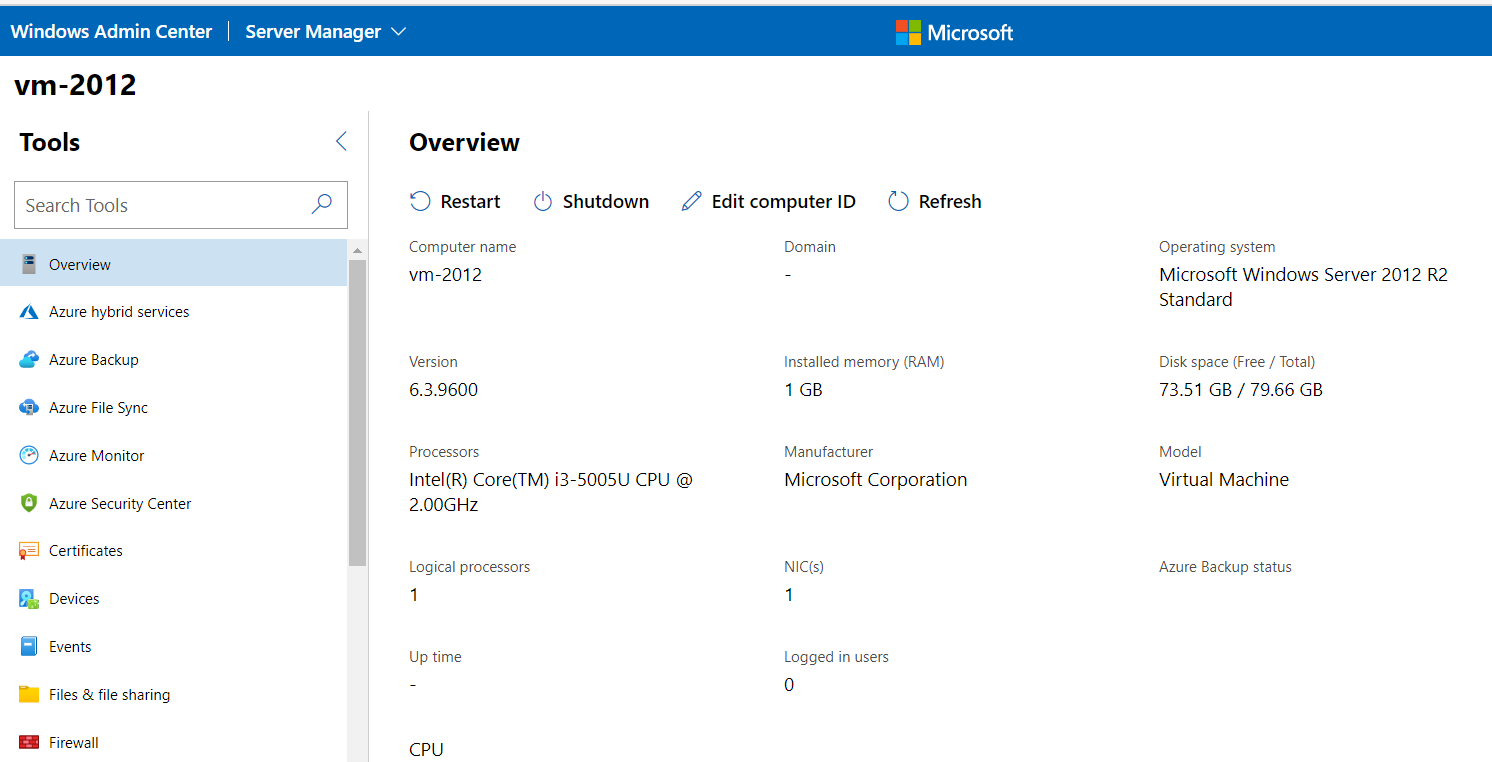Open the Firewall tool
Screen dimensions: 1492x762
[174, 742]
